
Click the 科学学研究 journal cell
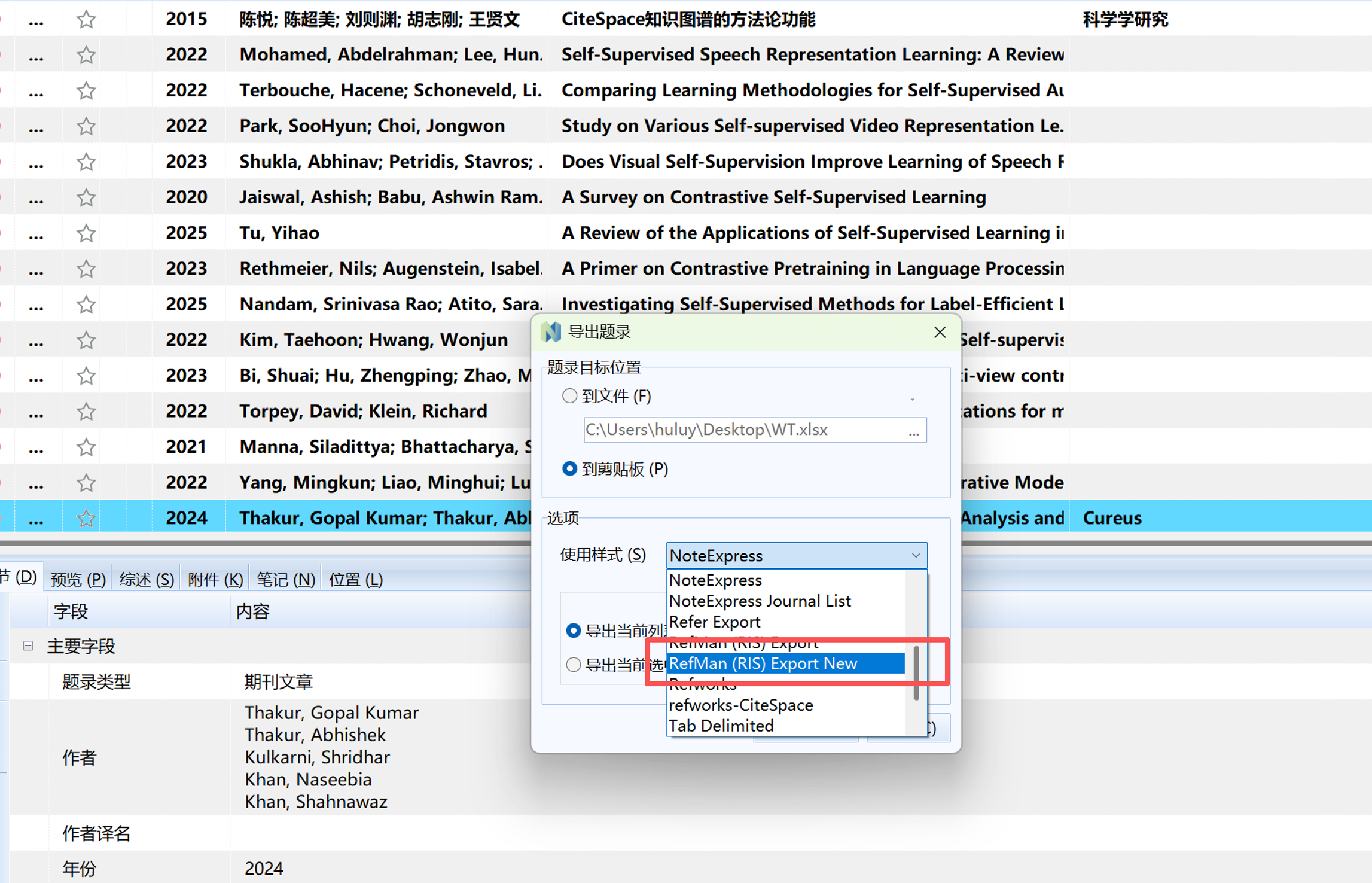1125,19
